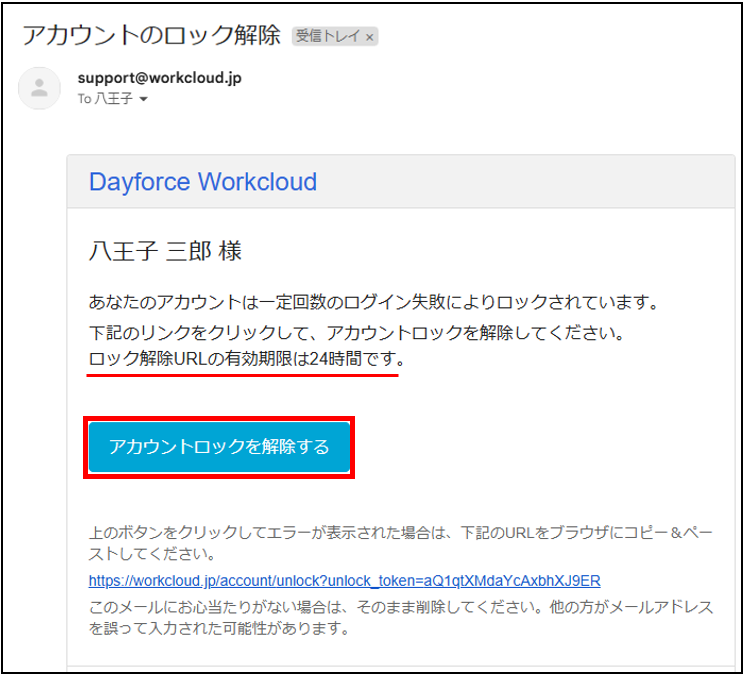Viewport: 746px width, 677px height.
Task: Click the text ストしてください below button
Action: [152, 553]
